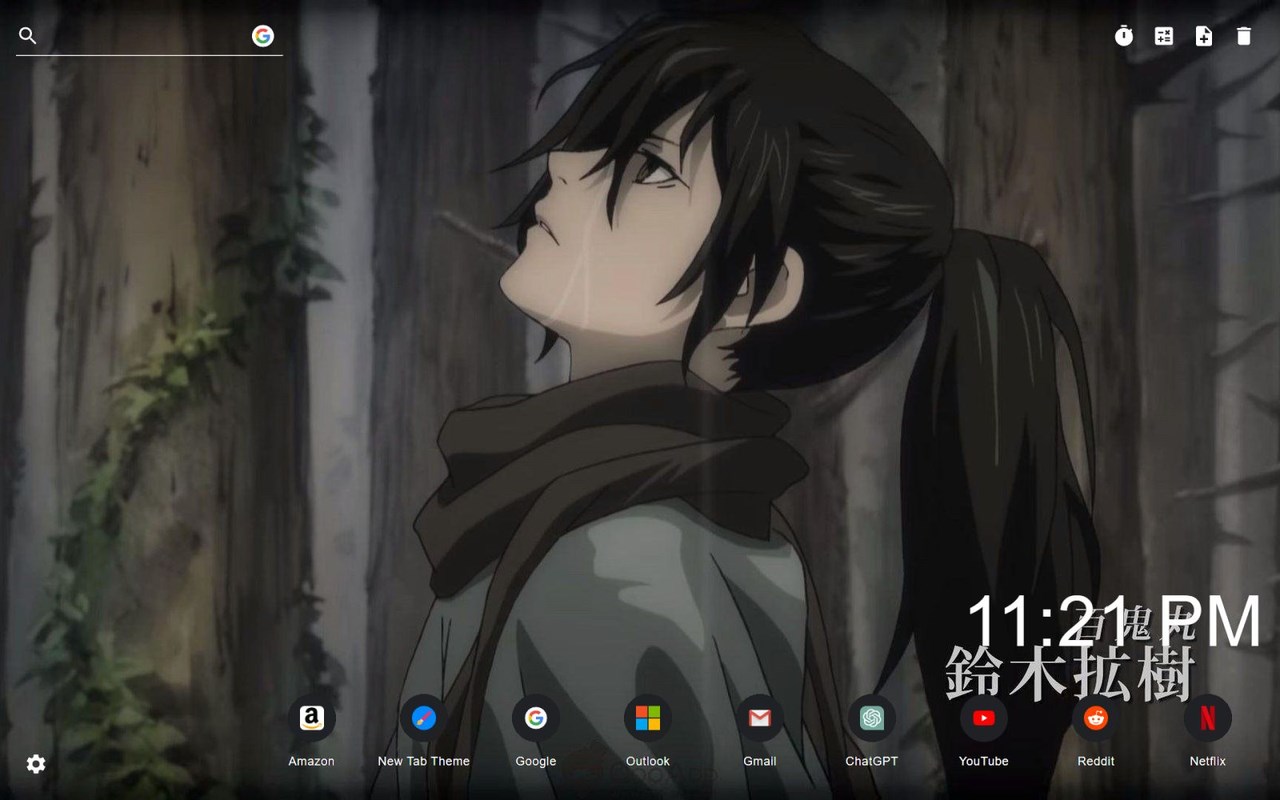Viewport: 1280px width, 800px height.
Task: Click the Google label under the dock icon
Action: (x=536, y=761)
